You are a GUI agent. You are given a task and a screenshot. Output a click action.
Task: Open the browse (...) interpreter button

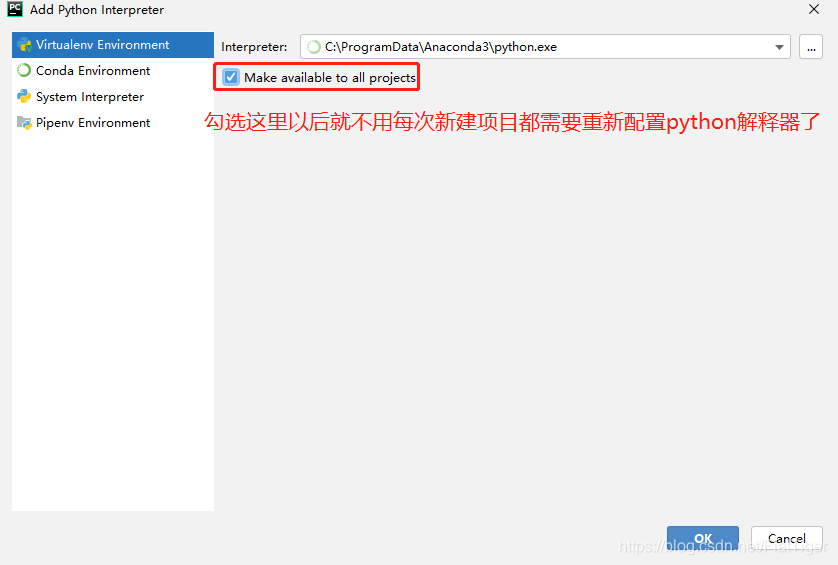[x=811, y=47]
